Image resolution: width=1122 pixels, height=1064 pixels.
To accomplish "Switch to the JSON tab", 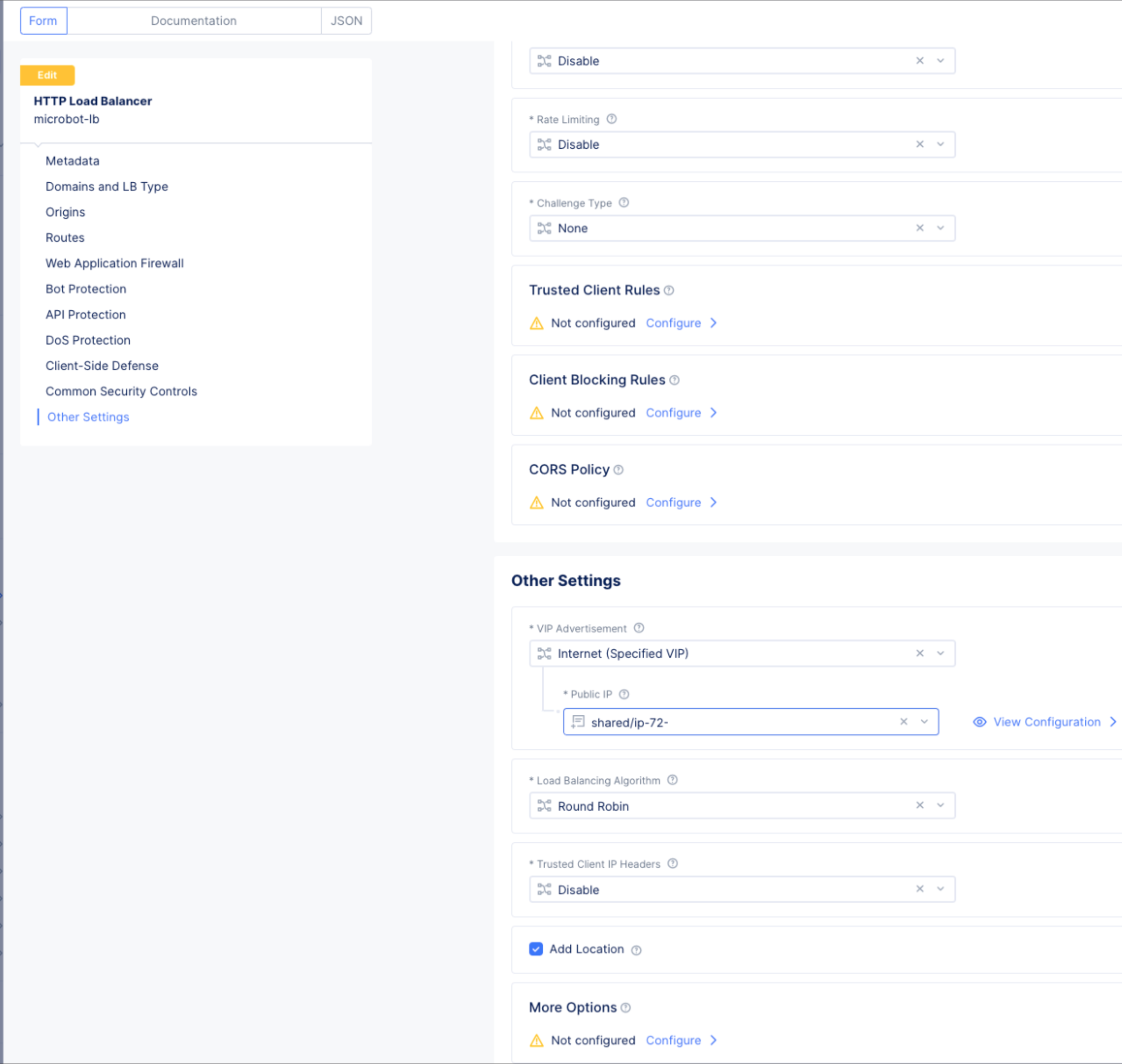I will (346, 21).
